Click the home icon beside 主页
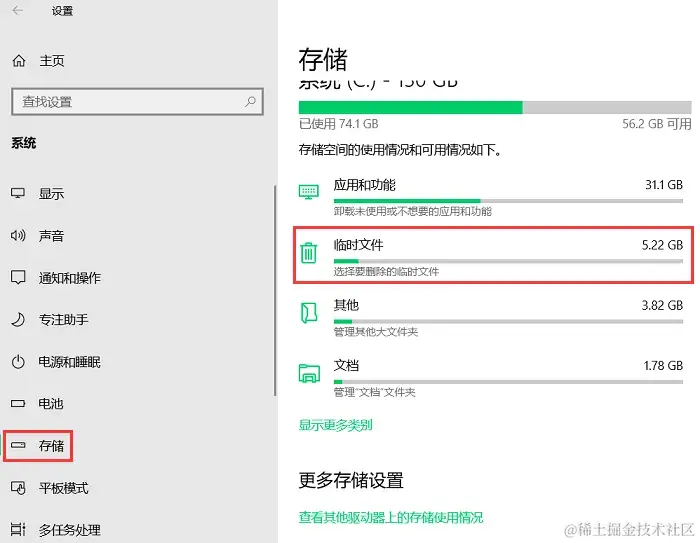The height and width of the screenshot is (543, 700). pos(19,60)
